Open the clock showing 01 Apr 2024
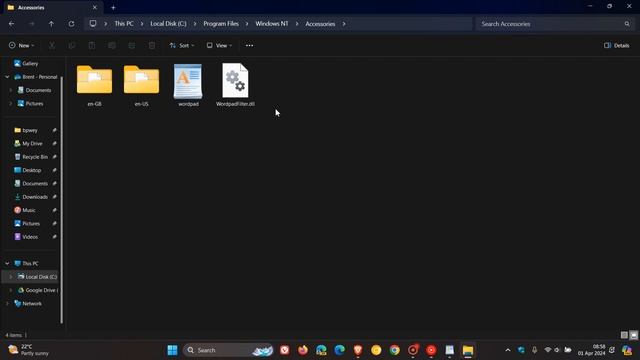 coord(591,350)
